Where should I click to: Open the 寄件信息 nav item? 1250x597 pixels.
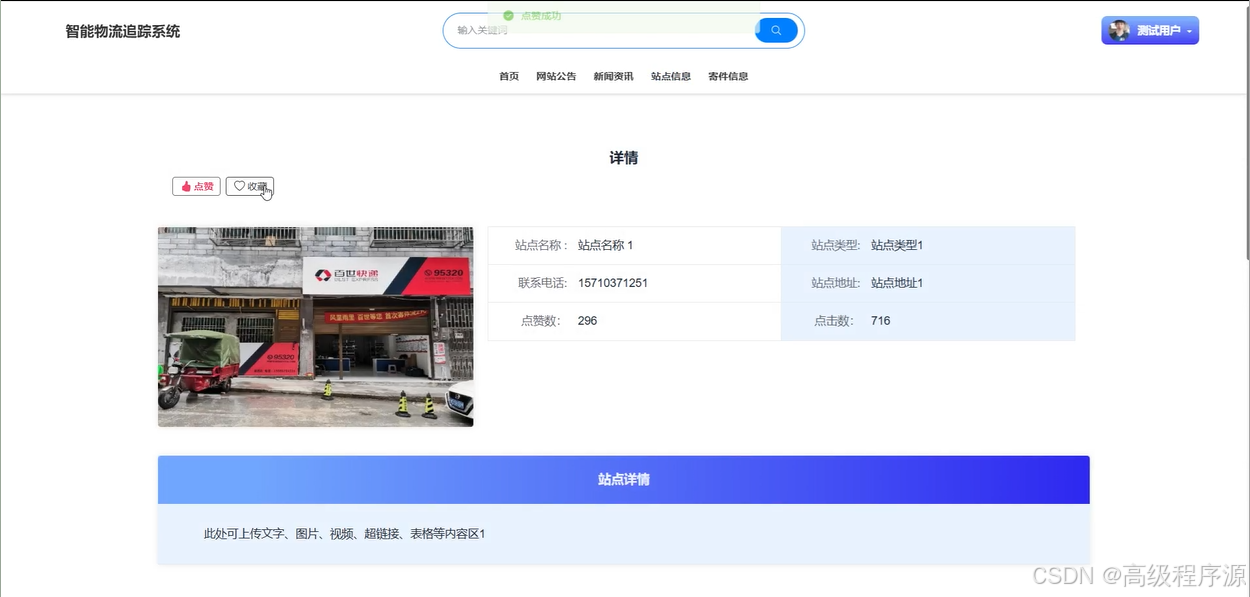pyautogui.click(x=728, y=76)
